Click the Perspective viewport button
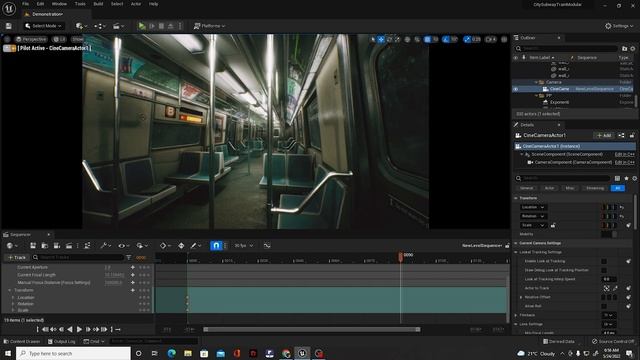 [x=31, y=40]
